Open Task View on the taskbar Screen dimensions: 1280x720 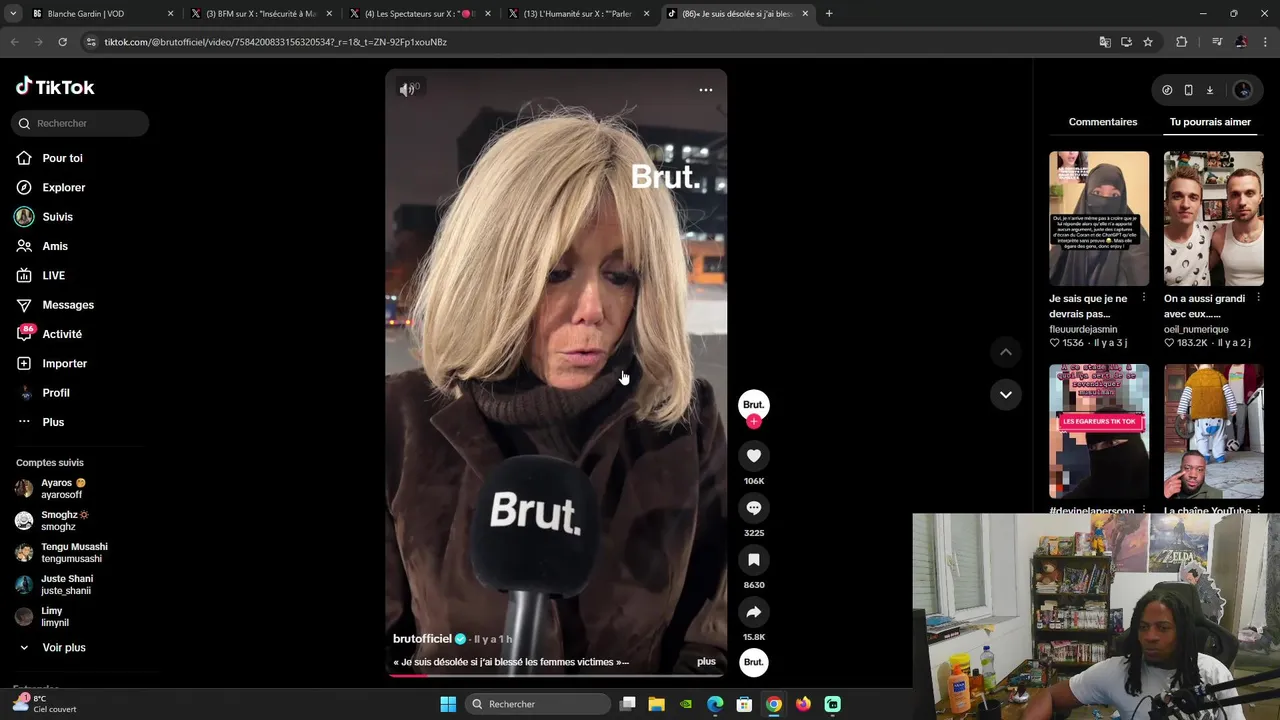(x=628, y=704)
